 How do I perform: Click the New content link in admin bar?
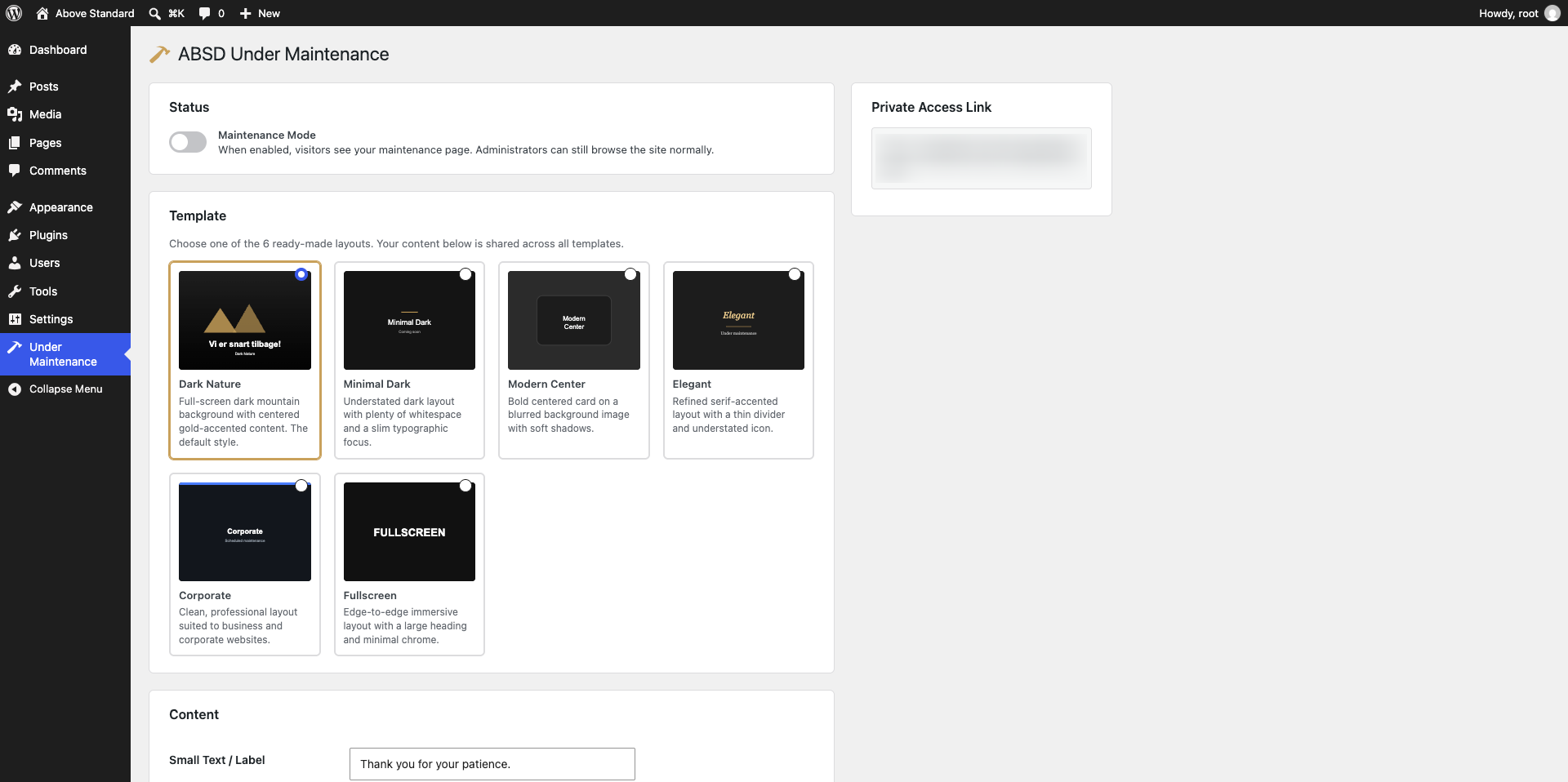(269, 13)
